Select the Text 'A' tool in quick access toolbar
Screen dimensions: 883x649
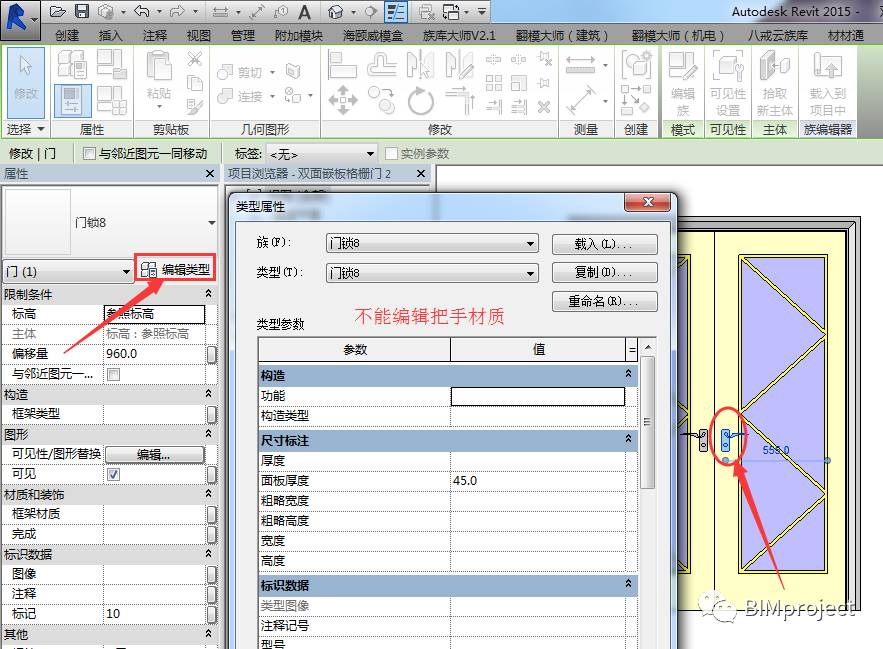(305, 12)
